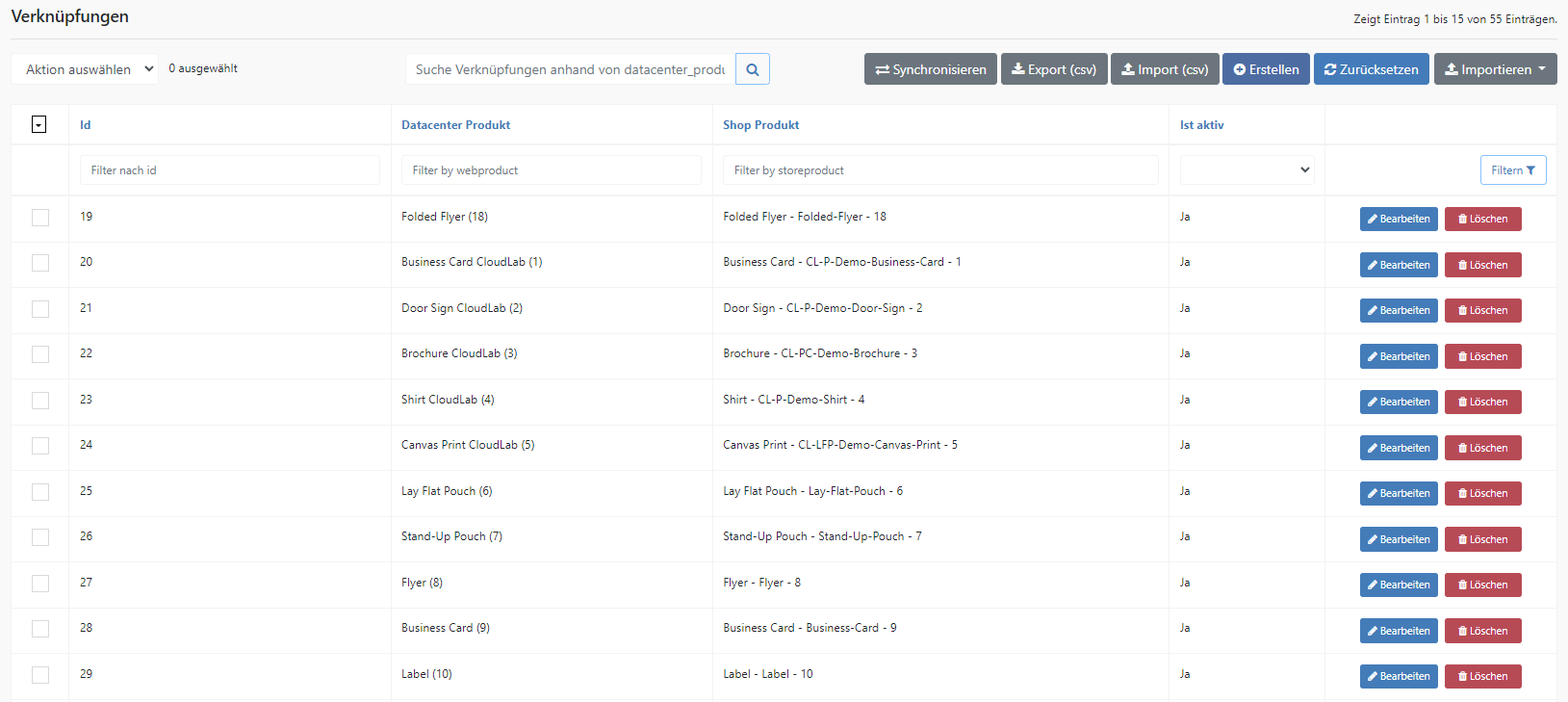Image resolution: width=1568 pixels, height=702 pixels.
Task: Edit Brochure CloudLab row via Bearbeiten
Action: pos(1399,356)
